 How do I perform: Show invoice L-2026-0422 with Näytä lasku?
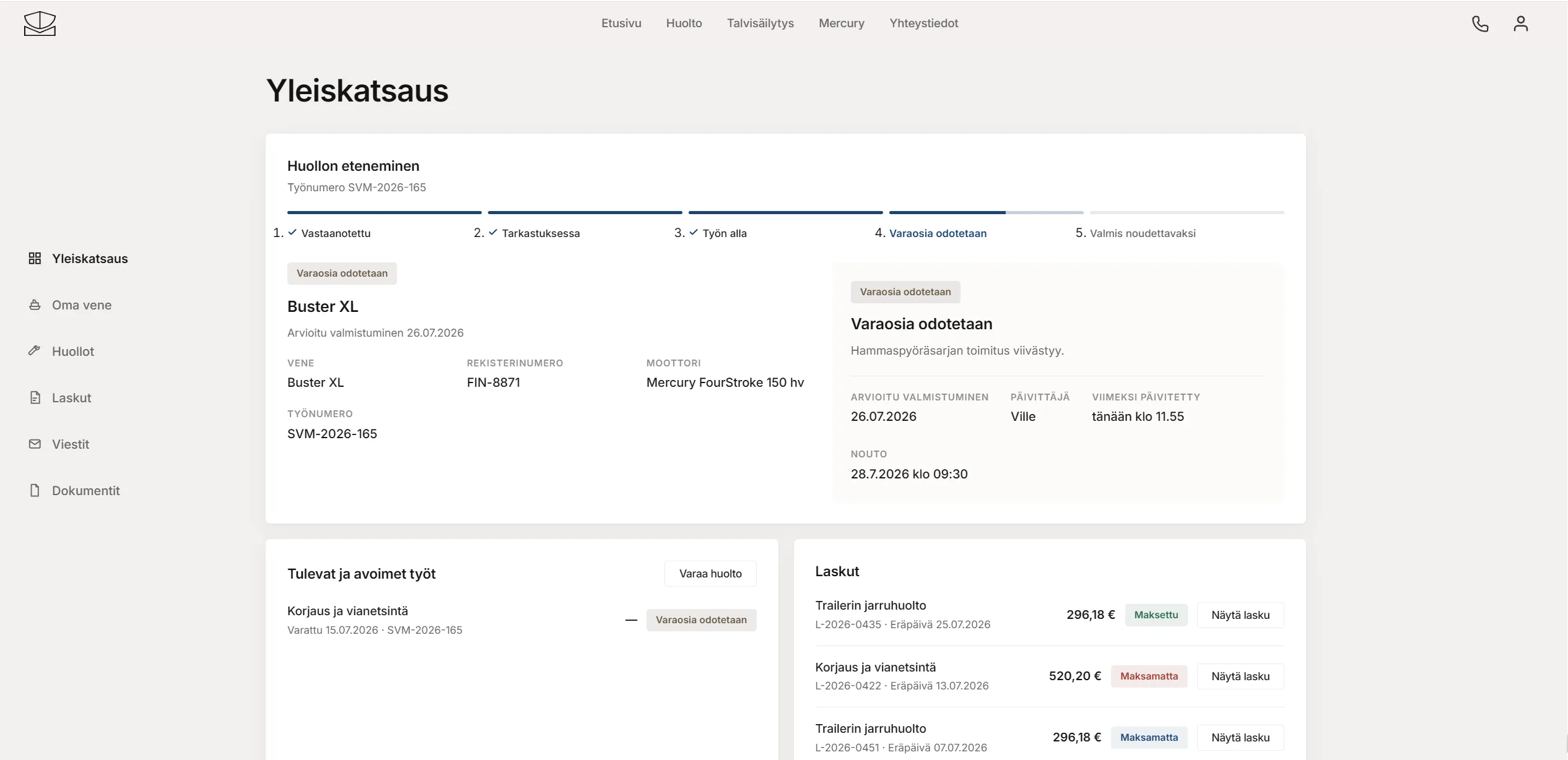[x=1240, y=676]
